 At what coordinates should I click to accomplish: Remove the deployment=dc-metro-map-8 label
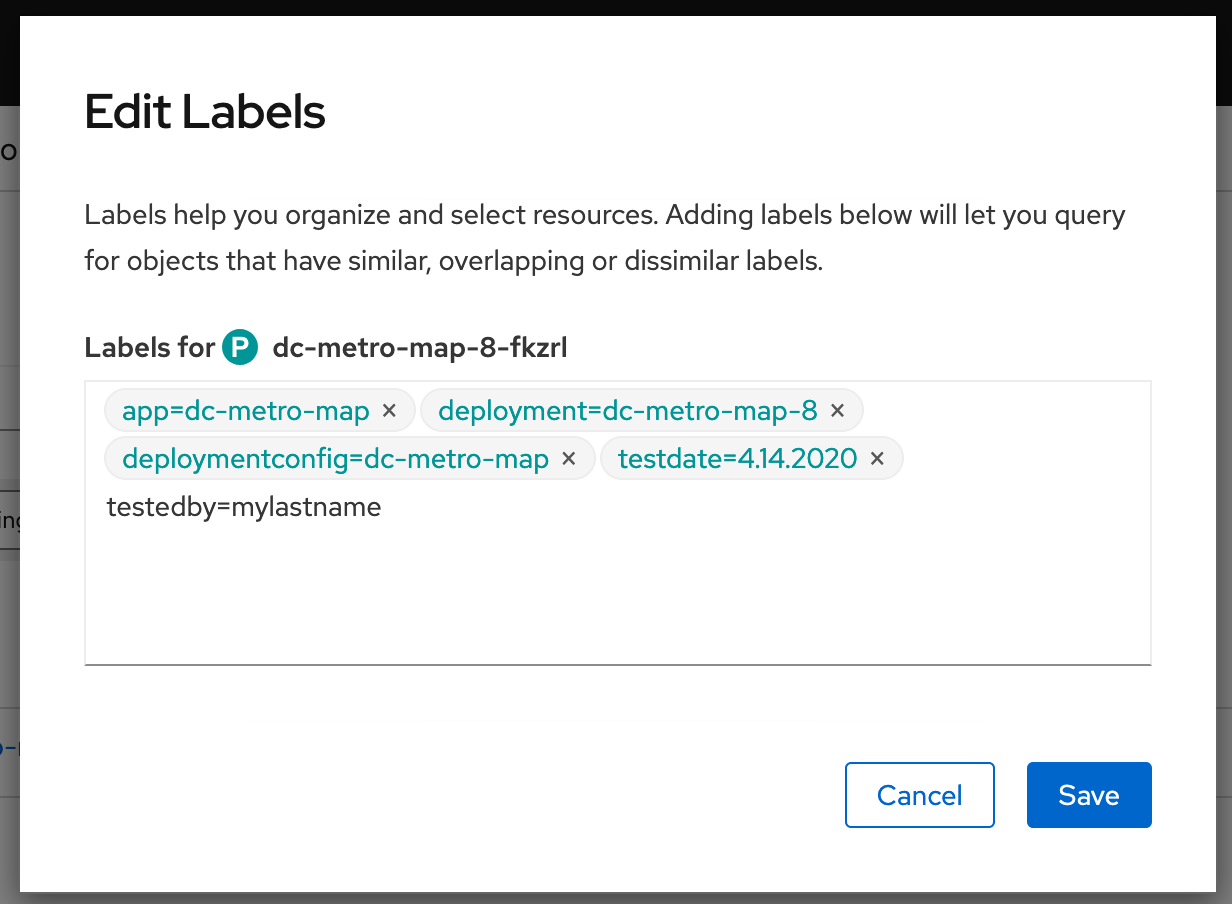pos(838,410)
